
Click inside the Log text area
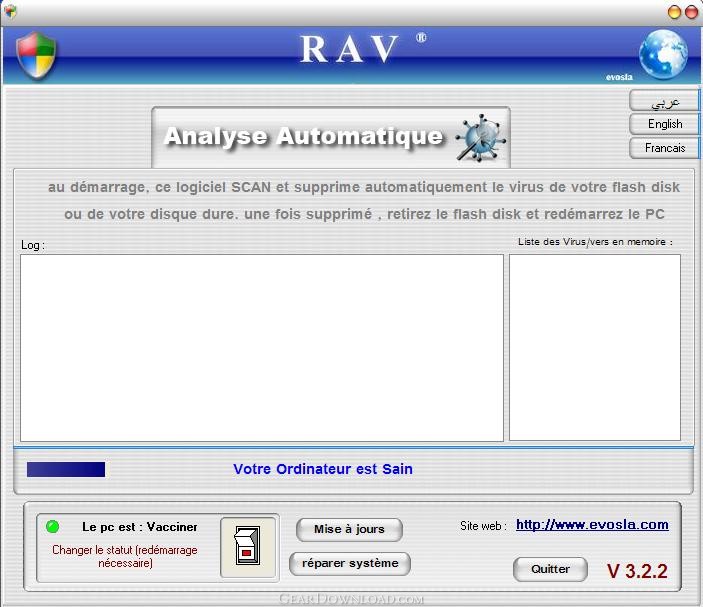point(262,348)
